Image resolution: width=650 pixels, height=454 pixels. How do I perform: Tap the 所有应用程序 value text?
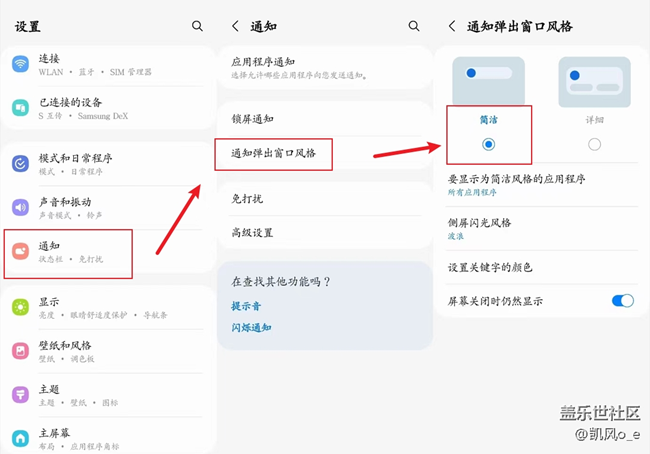click(472, 192)
